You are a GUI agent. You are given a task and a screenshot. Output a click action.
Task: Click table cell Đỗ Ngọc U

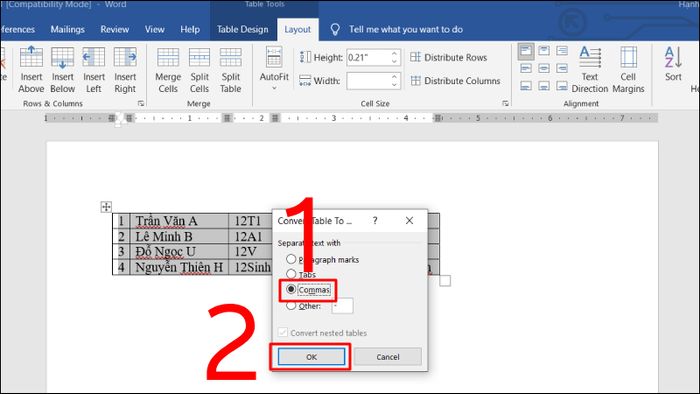pos(179,252)
